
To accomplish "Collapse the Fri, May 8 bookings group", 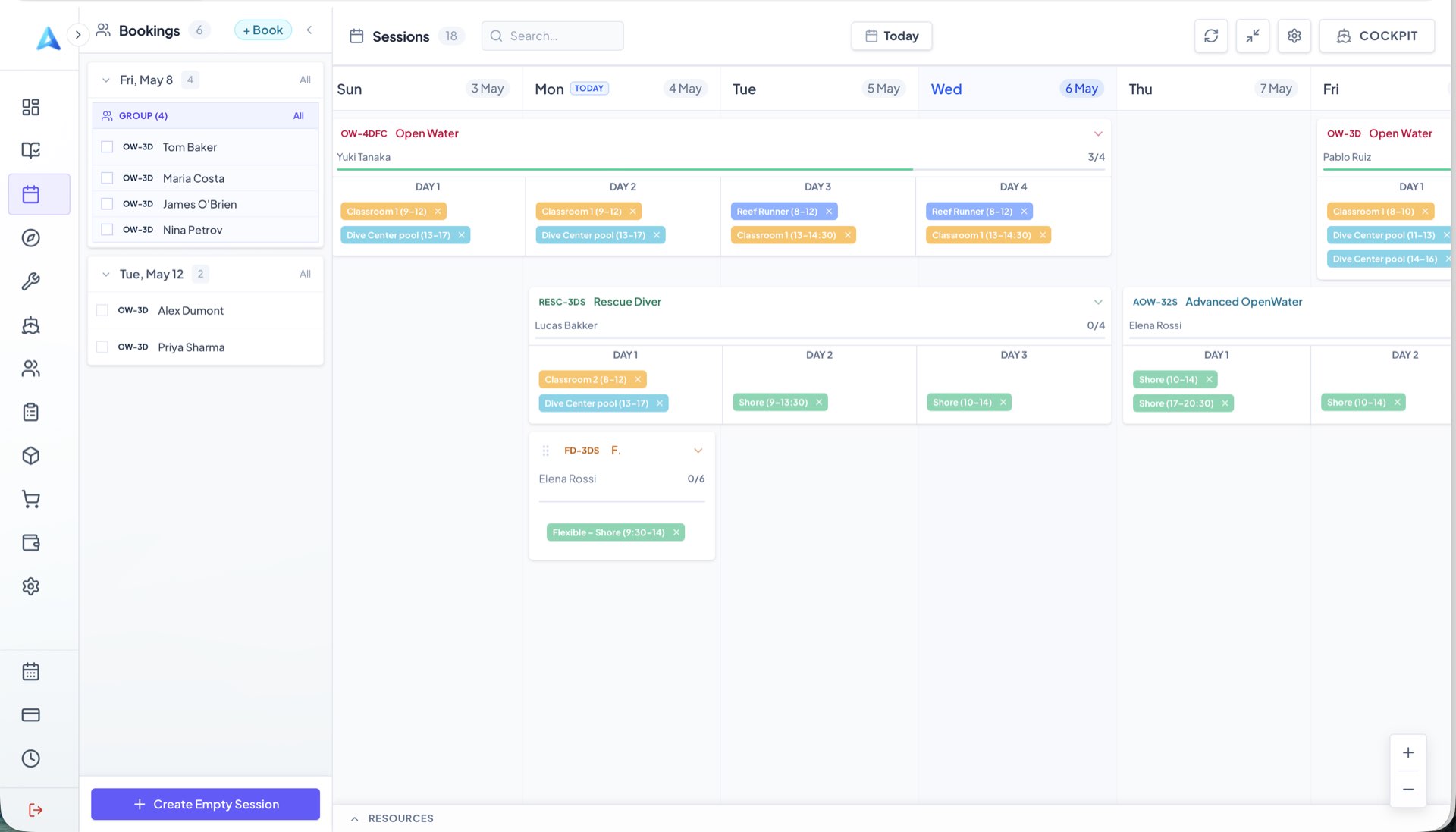I will click(x=105, y=80).
